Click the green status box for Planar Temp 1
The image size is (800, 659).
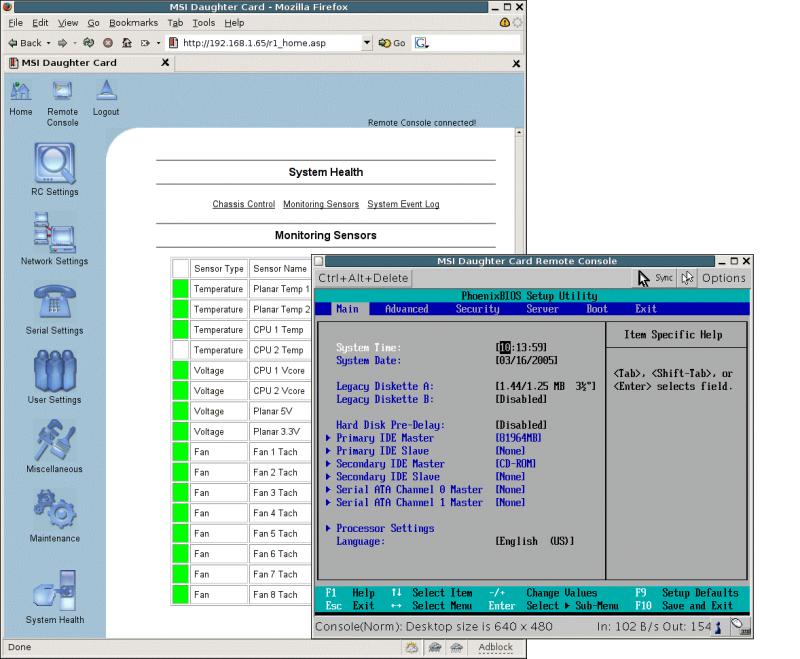180,289
